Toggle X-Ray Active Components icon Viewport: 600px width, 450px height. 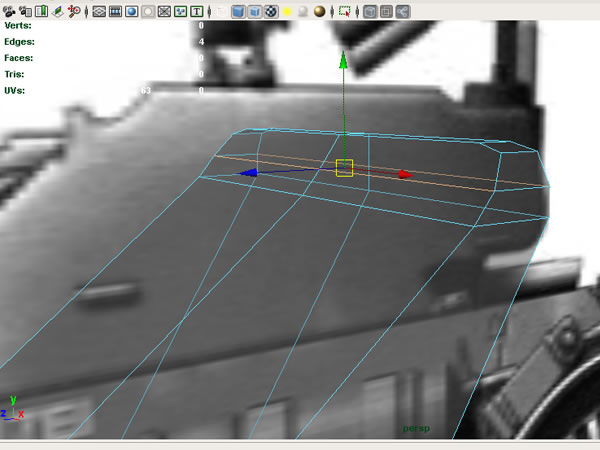[386, 11]
